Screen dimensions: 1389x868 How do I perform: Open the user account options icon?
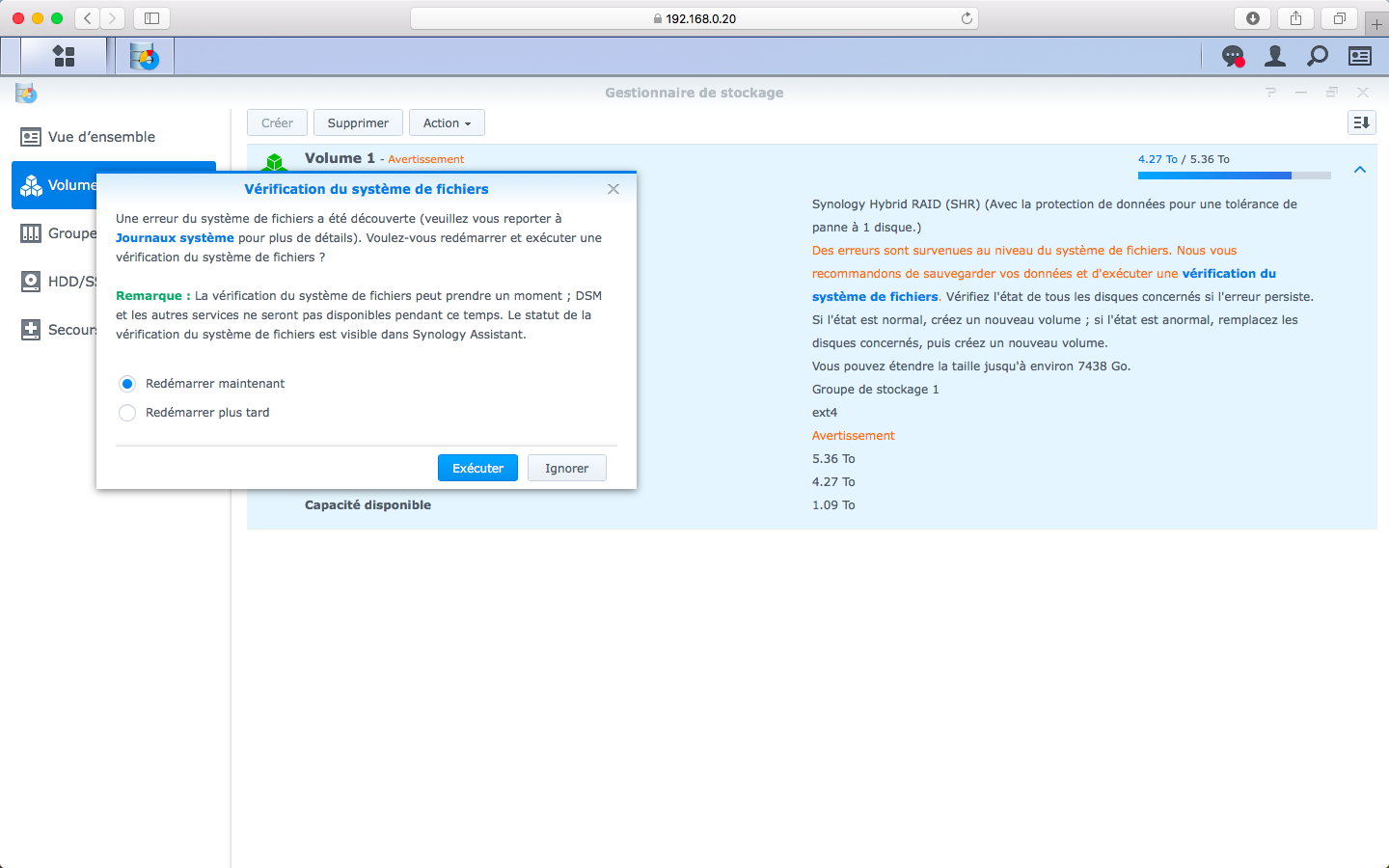(x=1275, y=57)
